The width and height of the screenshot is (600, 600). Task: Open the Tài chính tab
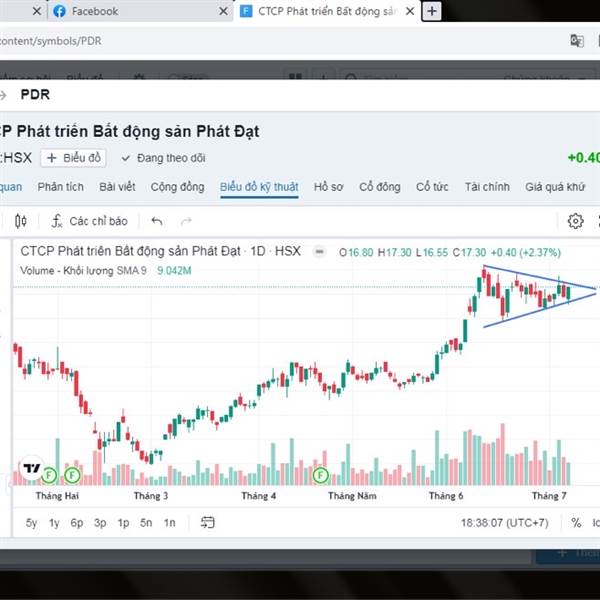pyautogui.click(x=487, y=187)
